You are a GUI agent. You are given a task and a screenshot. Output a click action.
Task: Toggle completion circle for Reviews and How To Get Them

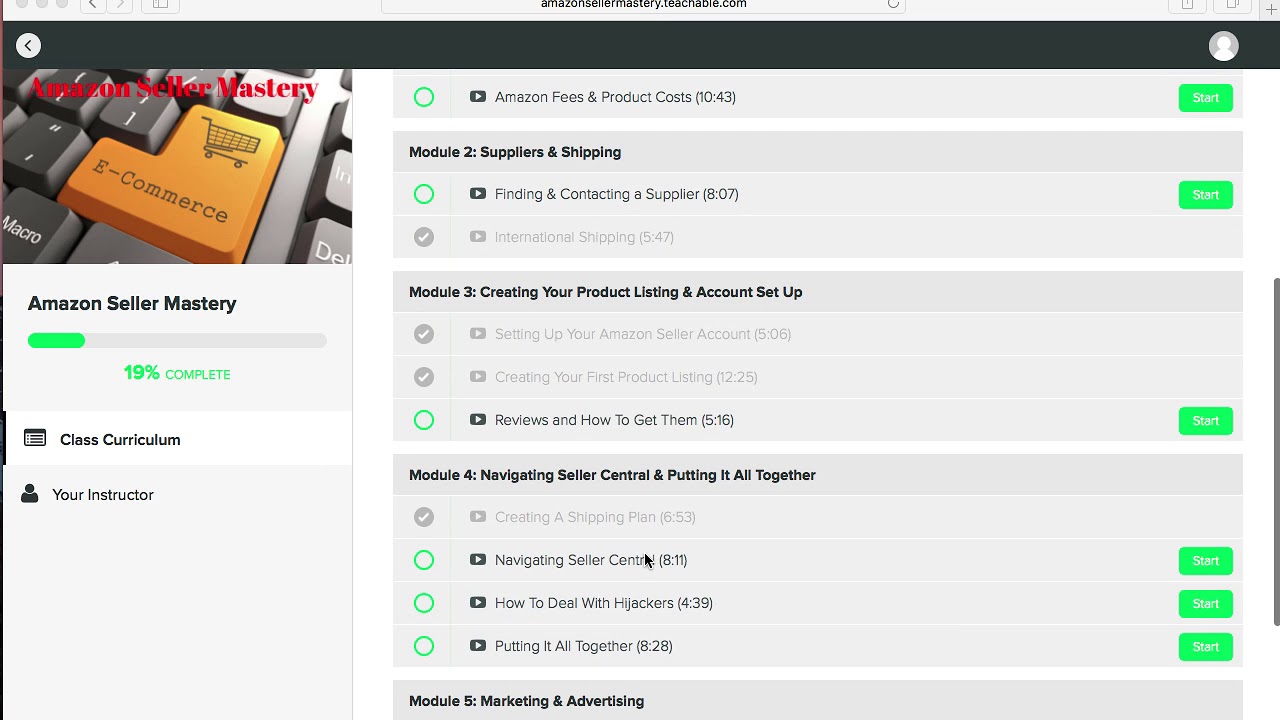click(424, 420)
